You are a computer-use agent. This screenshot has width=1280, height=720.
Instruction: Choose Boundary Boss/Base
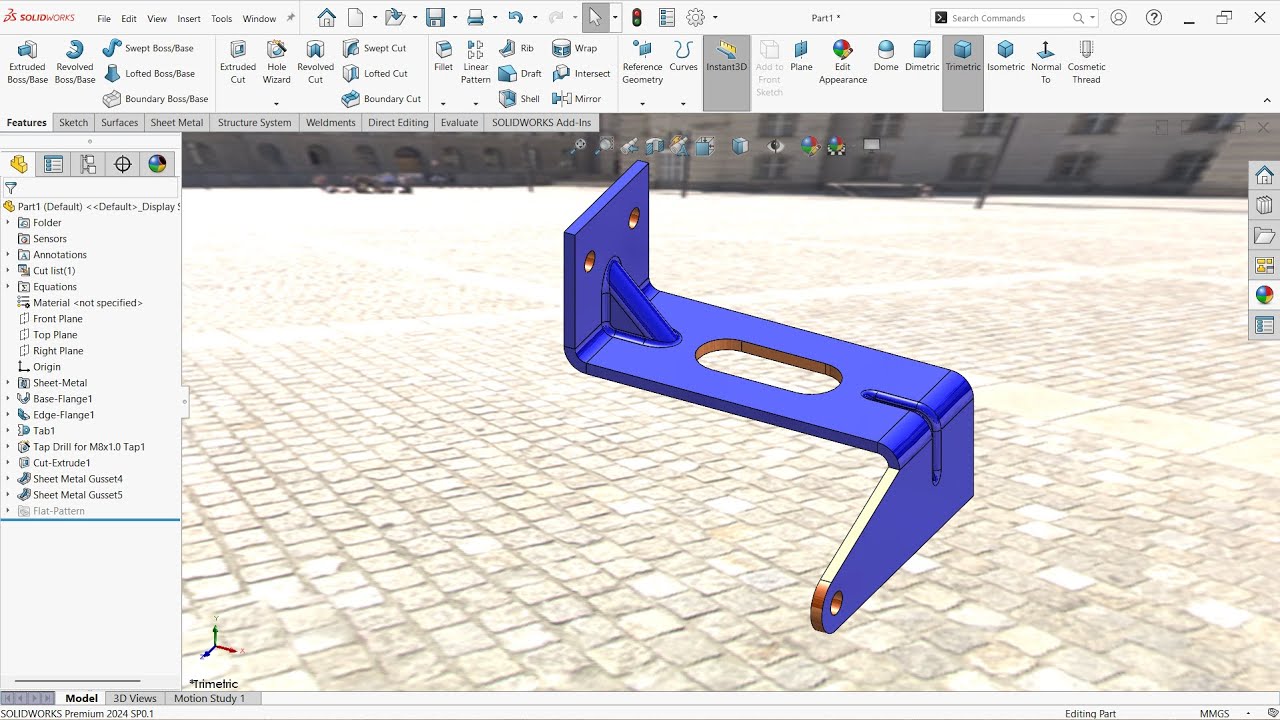(x=155, y=99)
